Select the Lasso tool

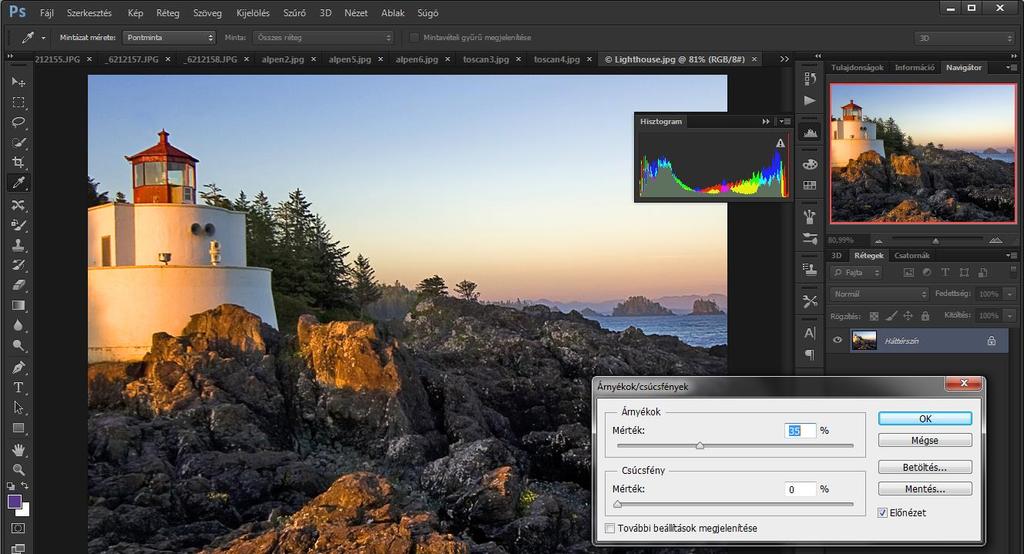tap(18, 122)
